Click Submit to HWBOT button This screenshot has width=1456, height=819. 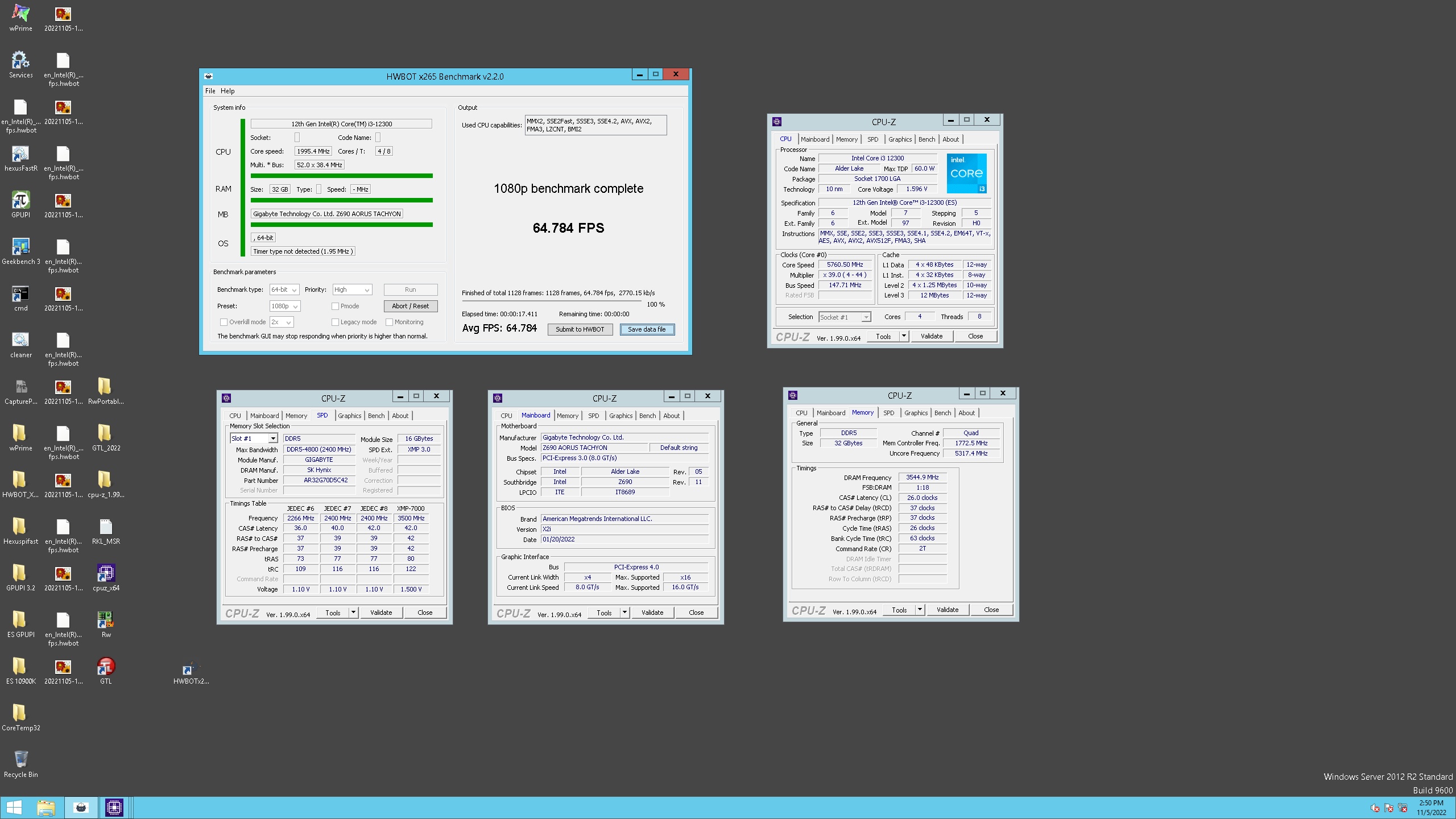pyautogui.click(x=580, y=329)
